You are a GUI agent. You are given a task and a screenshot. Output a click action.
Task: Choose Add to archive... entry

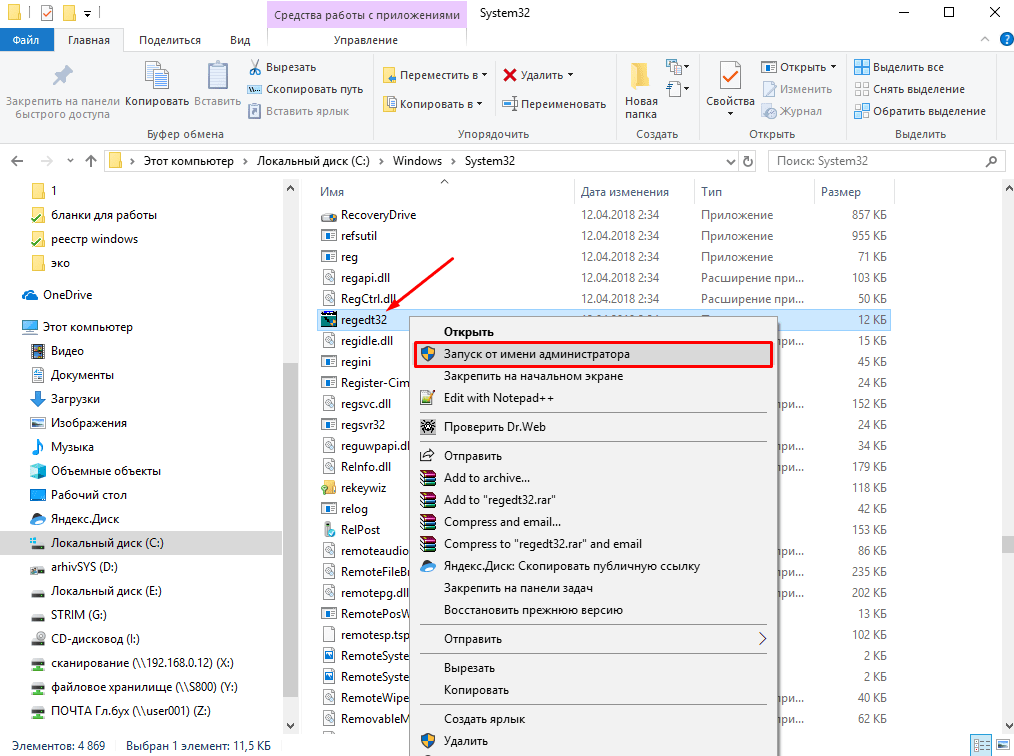click(486, 478)
